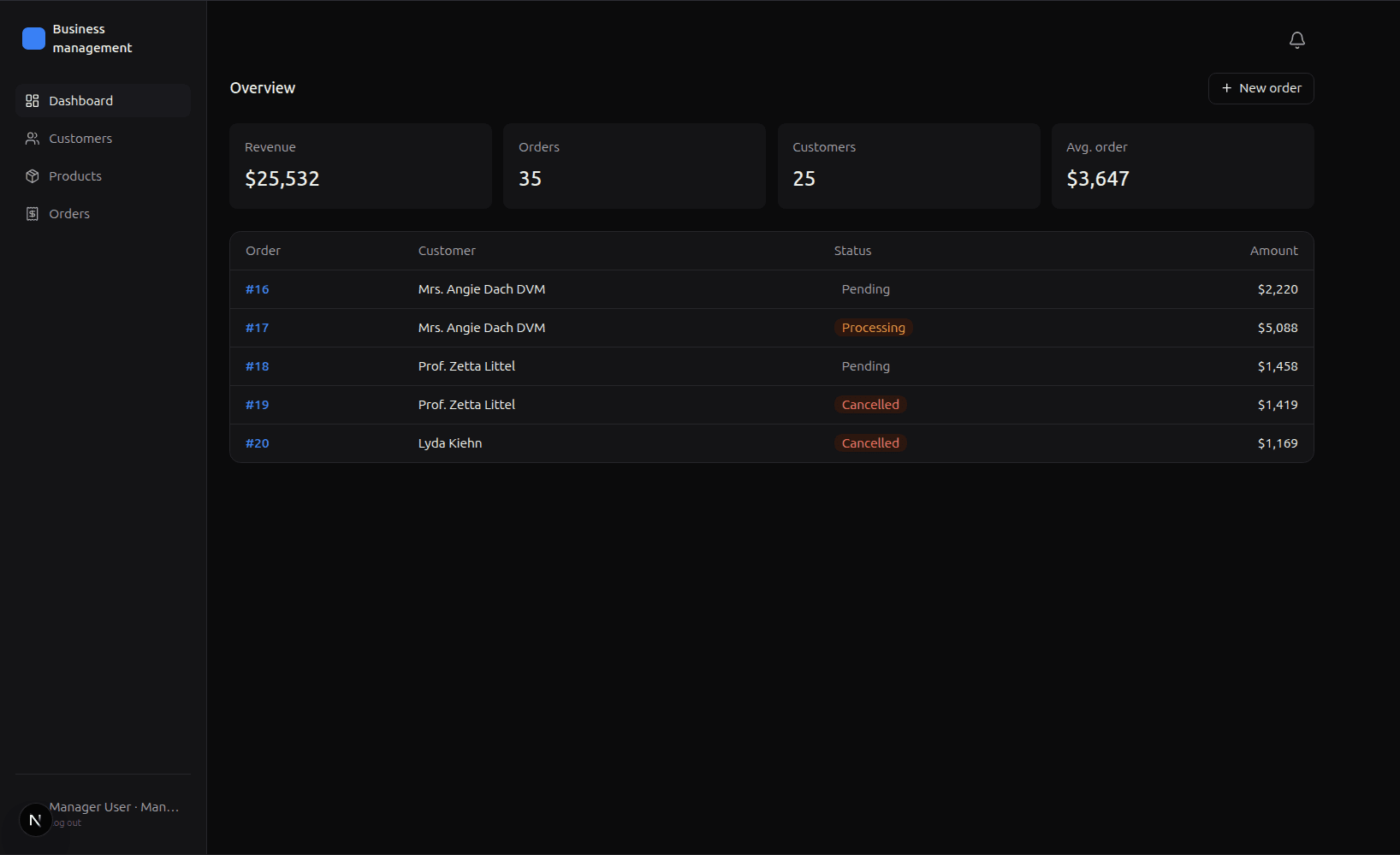This screenshot has width=1400, height=855.
Task: Open order #18 link
Action: pos(258,366)
